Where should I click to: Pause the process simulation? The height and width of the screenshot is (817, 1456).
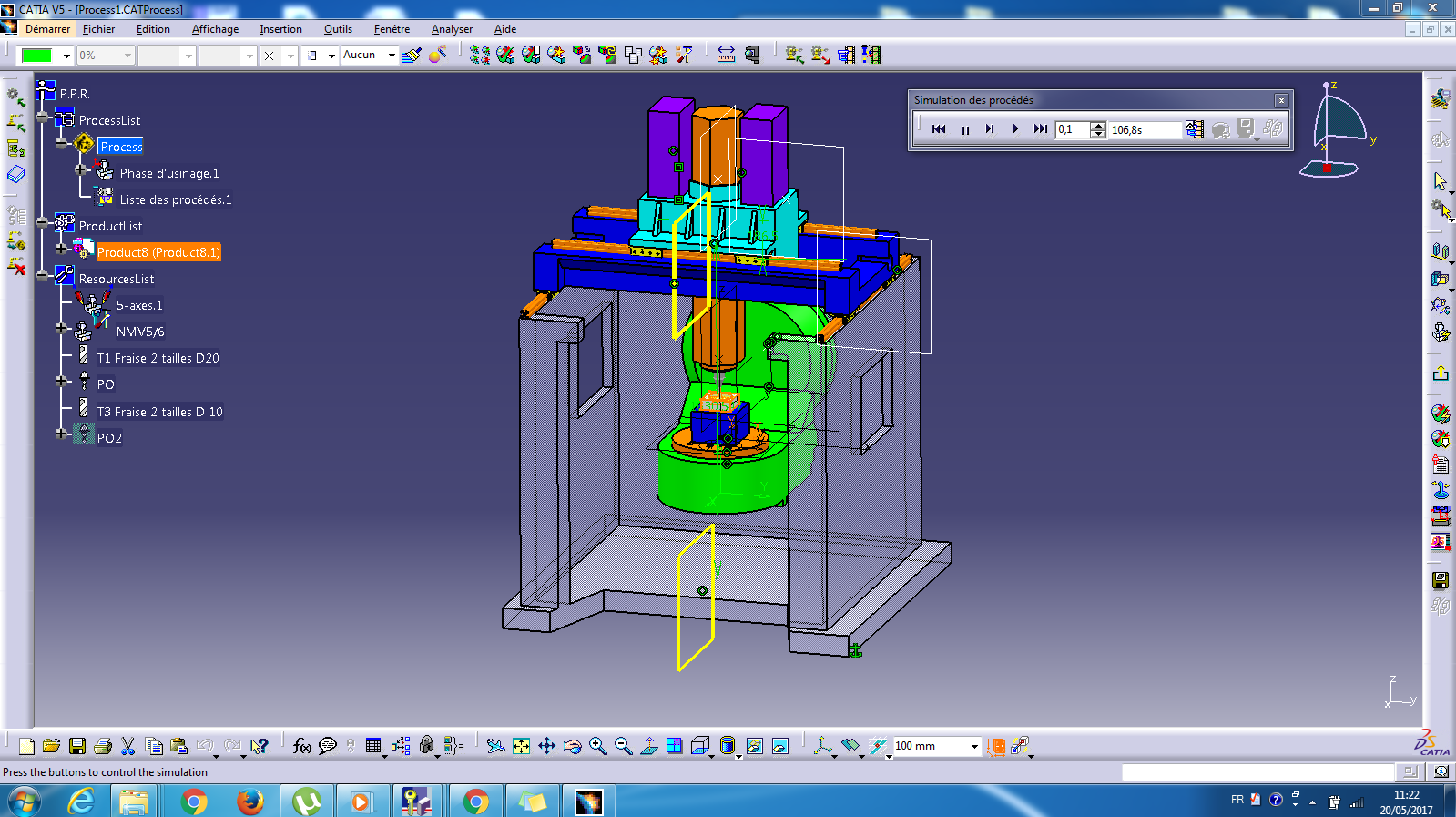coord(965,129)
